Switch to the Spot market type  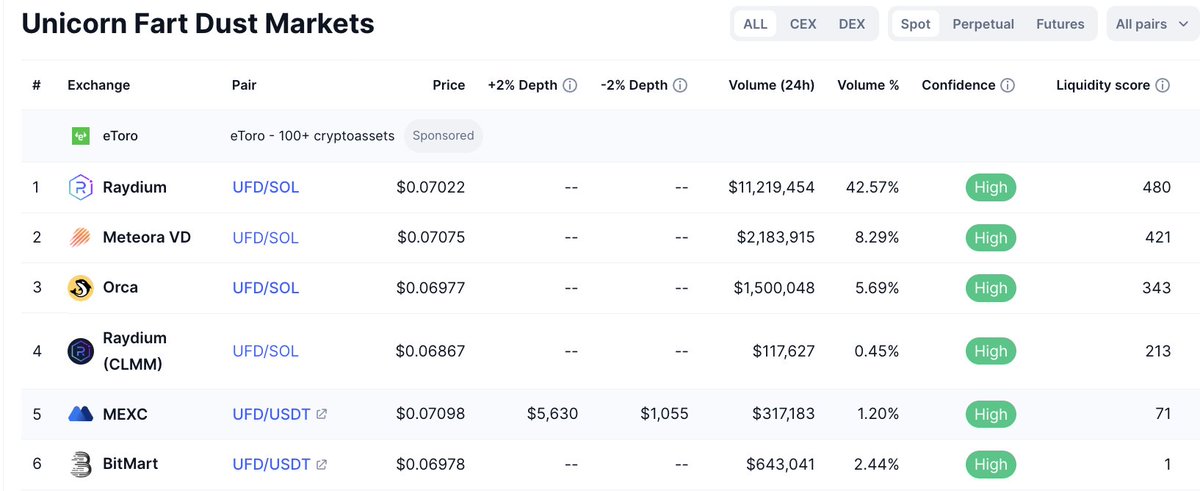coord(915,24)
